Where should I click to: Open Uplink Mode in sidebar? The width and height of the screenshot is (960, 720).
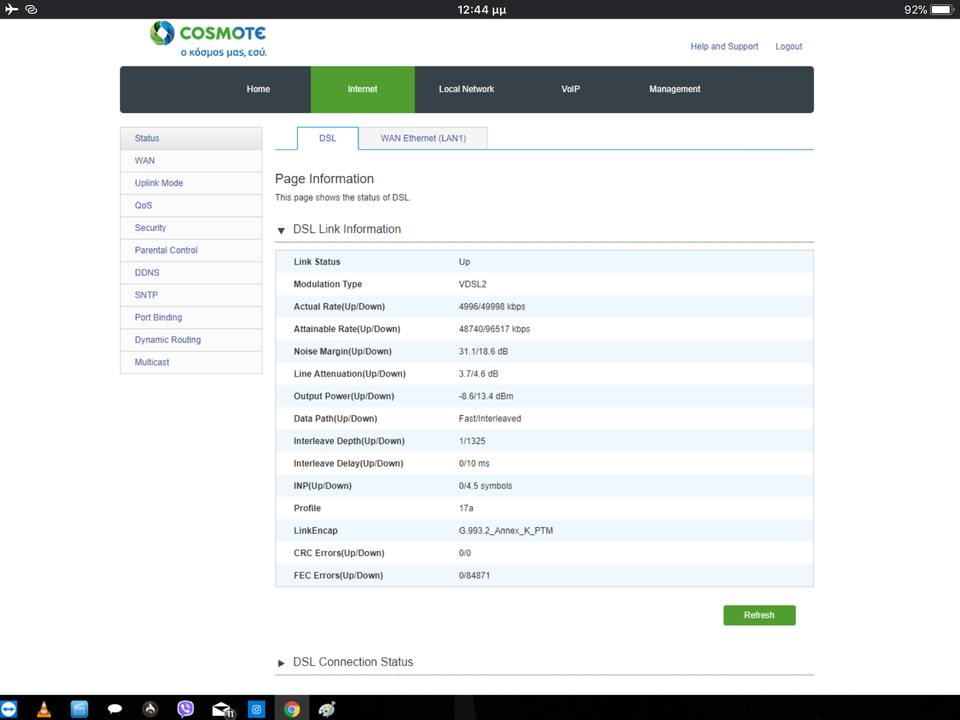pyautogui.click(x=191, y=183)
